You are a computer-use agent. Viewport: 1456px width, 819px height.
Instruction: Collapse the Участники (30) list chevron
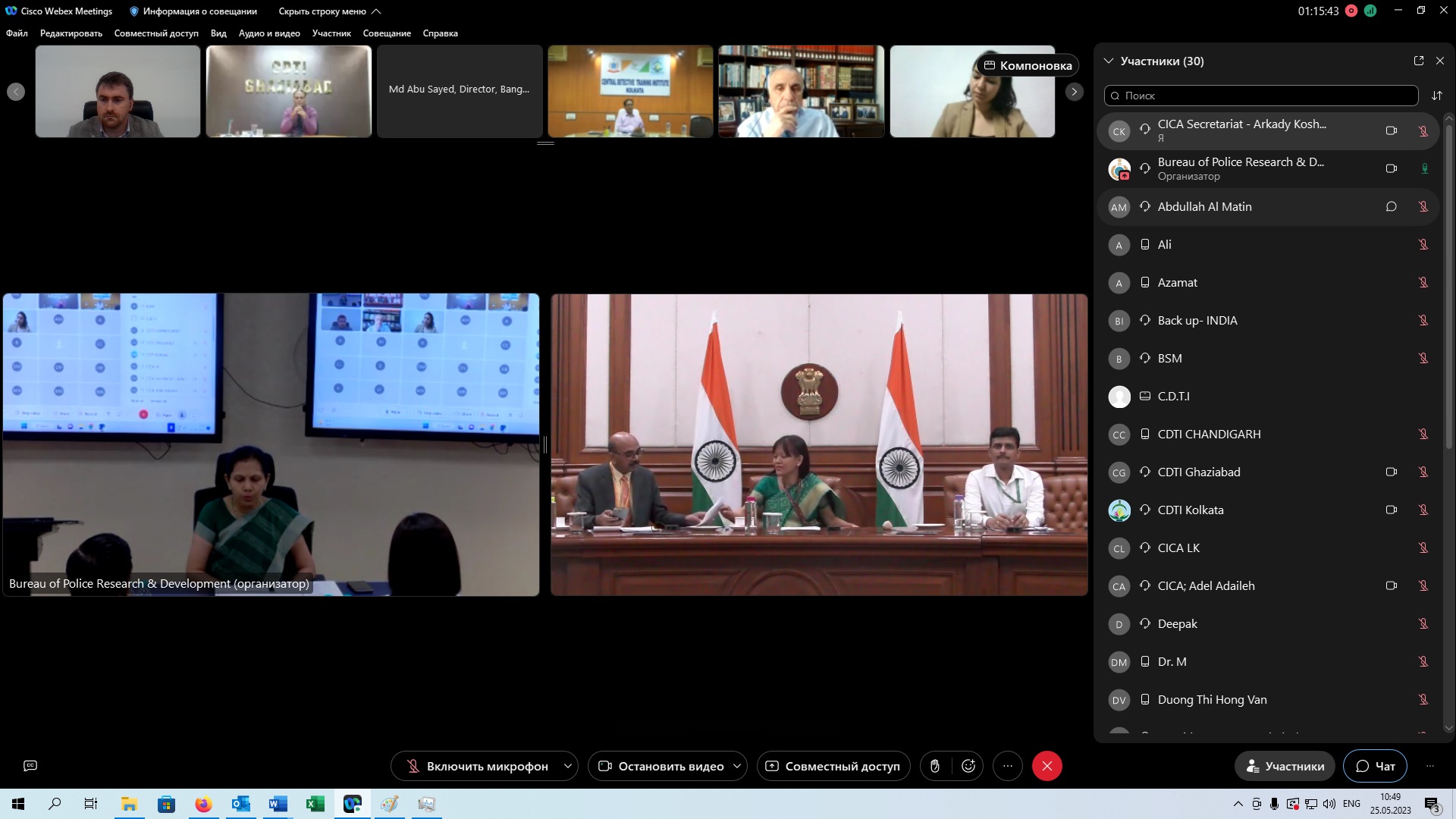[x=1109, y=61]
